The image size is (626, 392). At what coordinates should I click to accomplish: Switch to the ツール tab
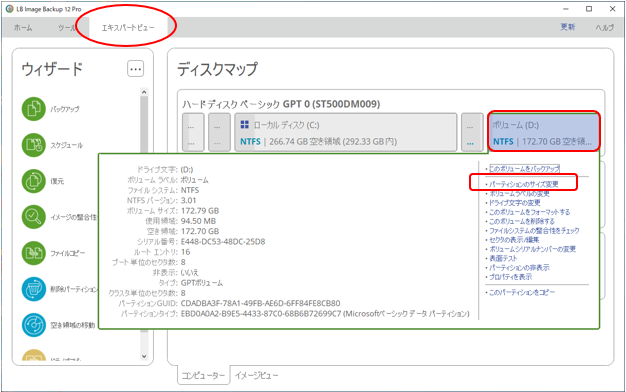click(66, 28)
